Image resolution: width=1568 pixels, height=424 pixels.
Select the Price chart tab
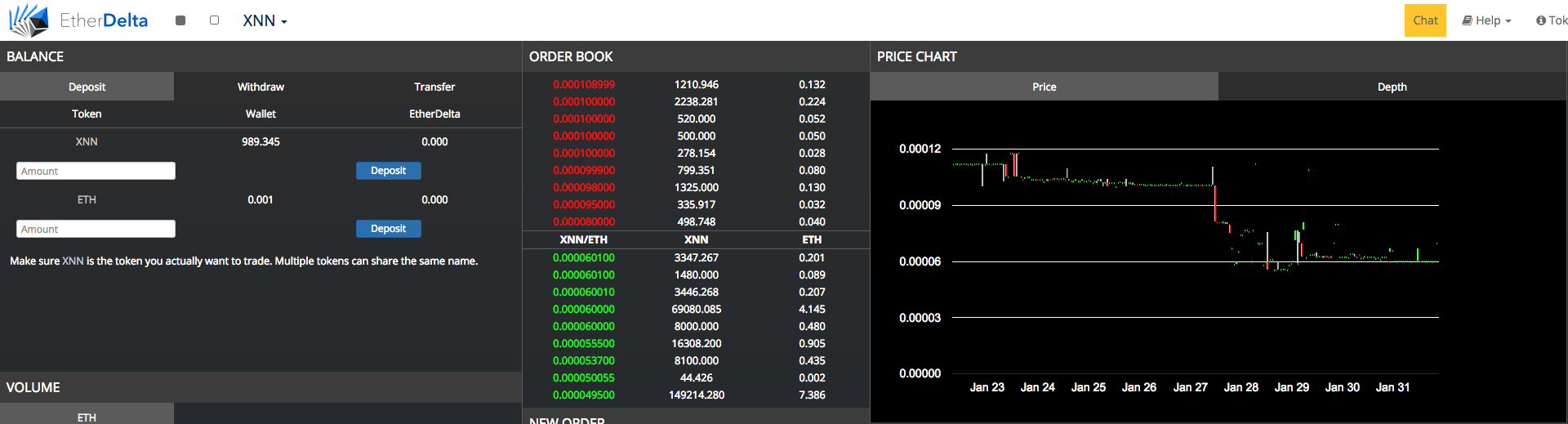point(1044,87)
